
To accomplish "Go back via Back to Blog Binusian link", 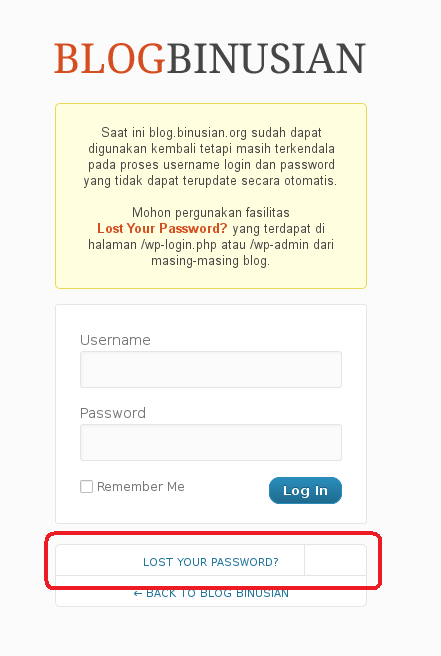I will coord(211,593).
